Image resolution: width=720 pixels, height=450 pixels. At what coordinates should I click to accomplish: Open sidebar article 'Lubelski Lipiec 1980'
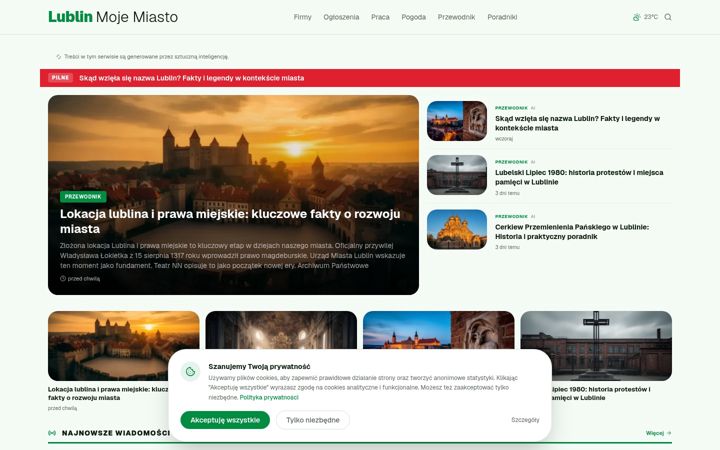(x=579, y=177)
